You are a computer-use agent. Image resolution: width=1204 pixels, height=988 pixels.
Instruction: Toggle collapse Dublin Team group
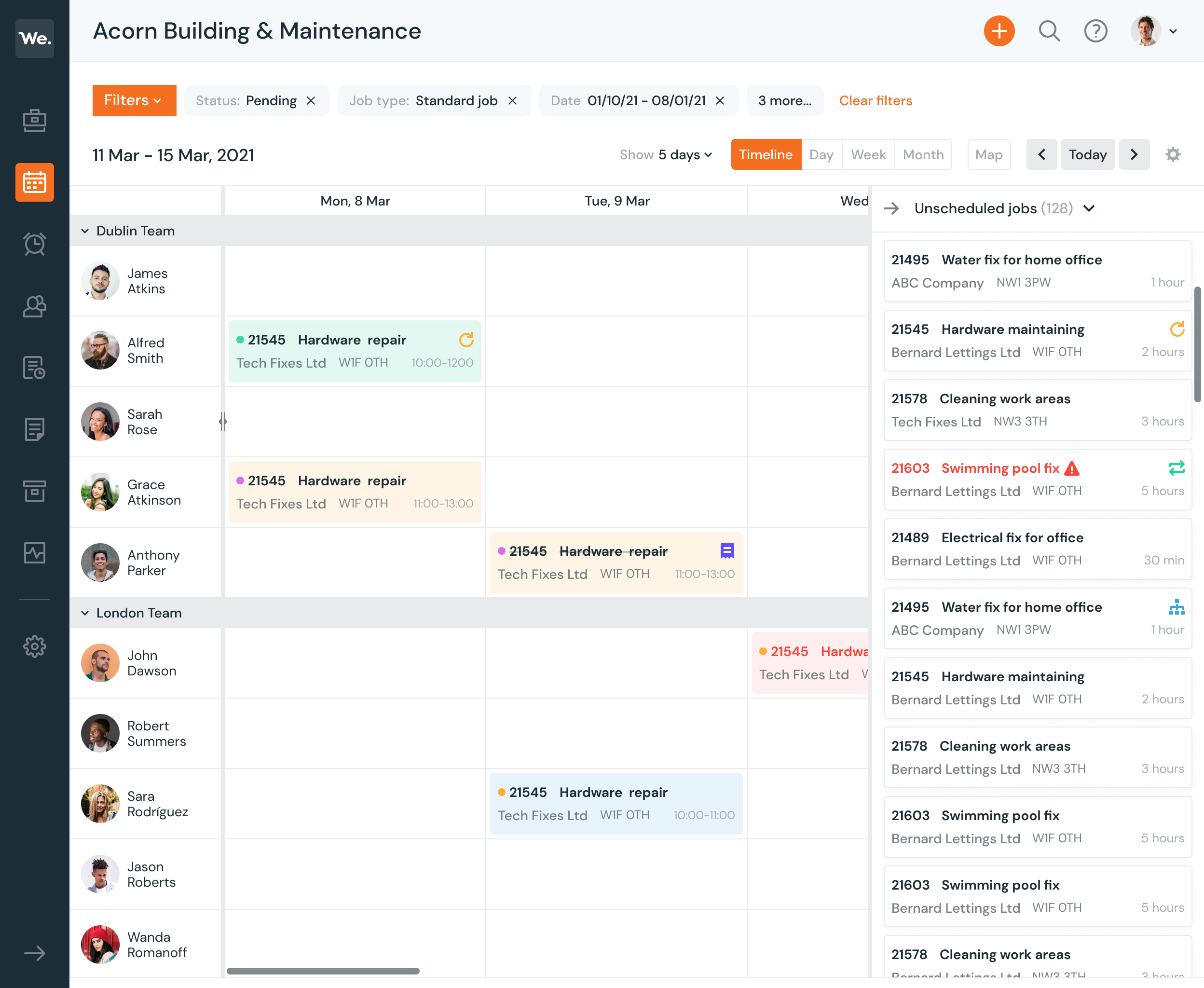point(85,231)
